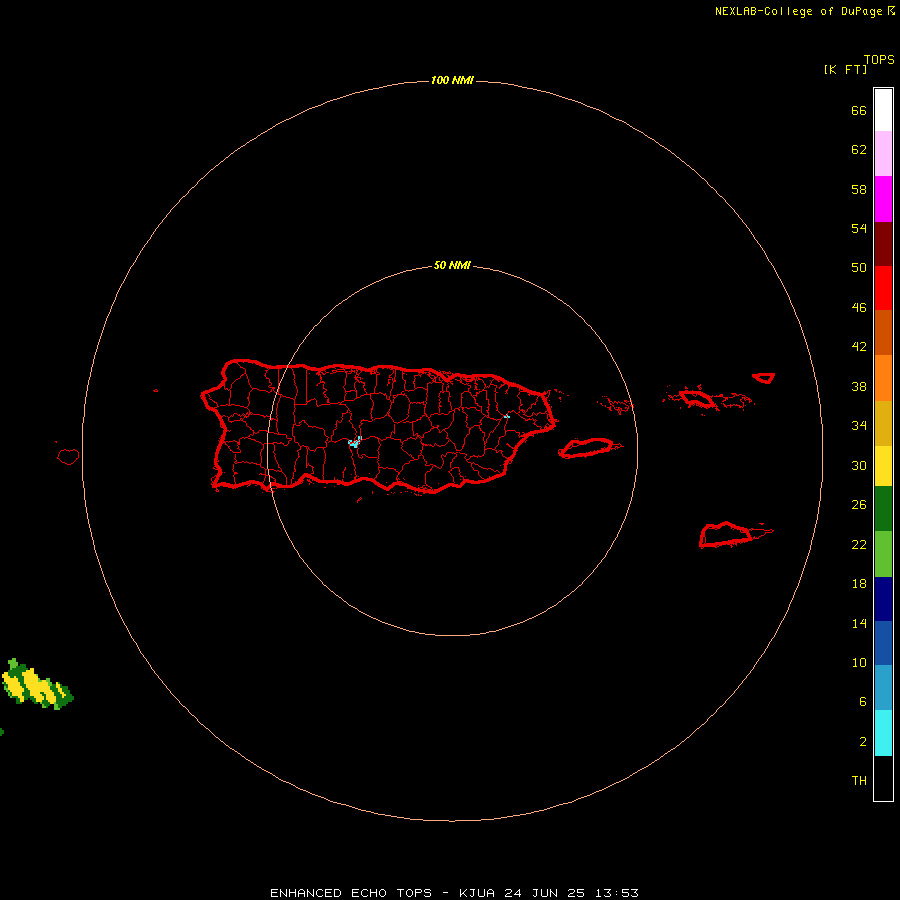The height and width of the screenshot is (900, 900).
Task: Click the white swatch at the top of the legend
Action: 883,110
